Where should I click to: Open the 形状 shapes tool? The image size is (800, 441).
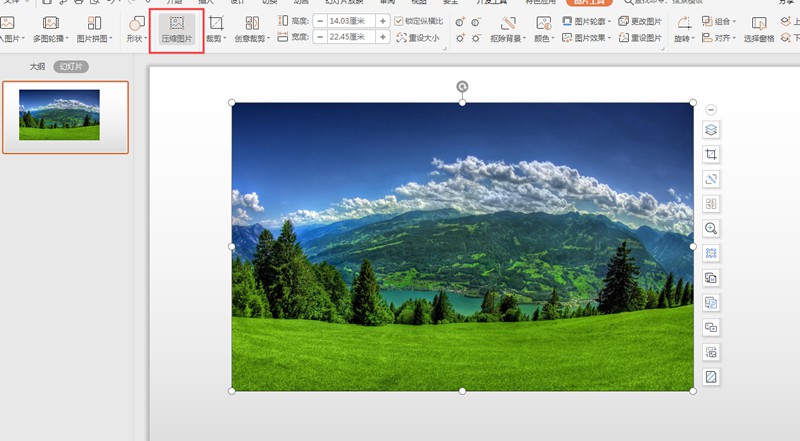[137, 29]
